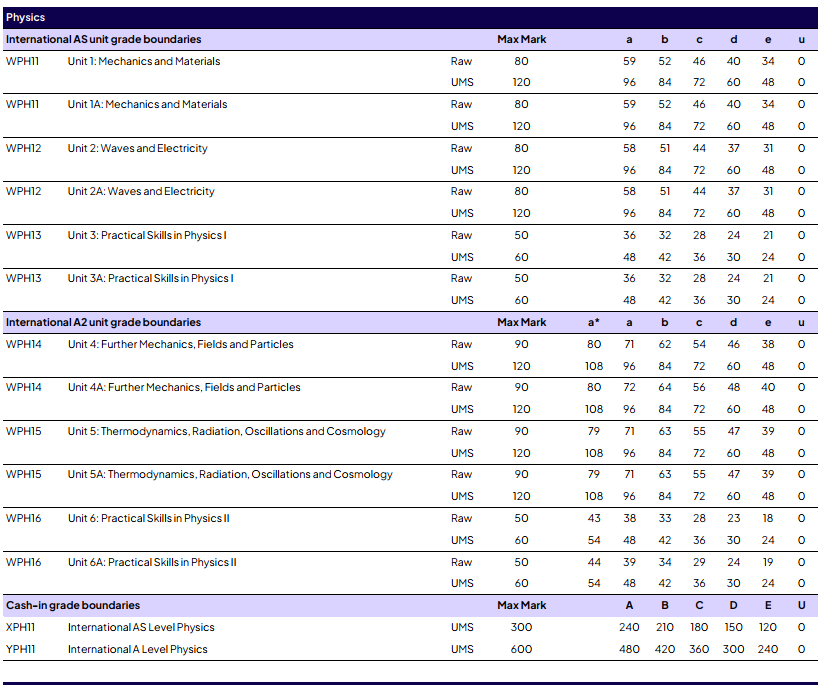Image resolution: width=821 pixels, height=685 pixels.
Task: Click Unit 1: Mechanics and Materials row title
Action: coord(144,61)
